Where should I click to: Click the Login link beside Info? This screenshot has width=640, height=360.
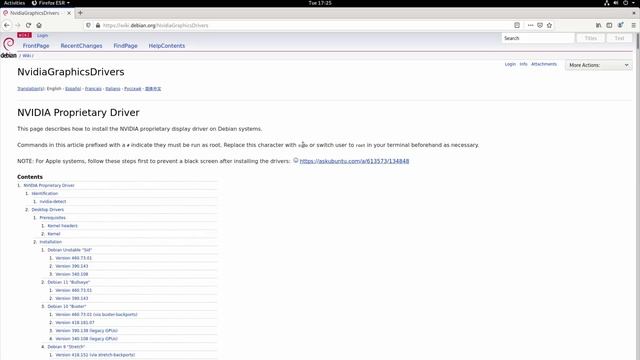[510, 64]
